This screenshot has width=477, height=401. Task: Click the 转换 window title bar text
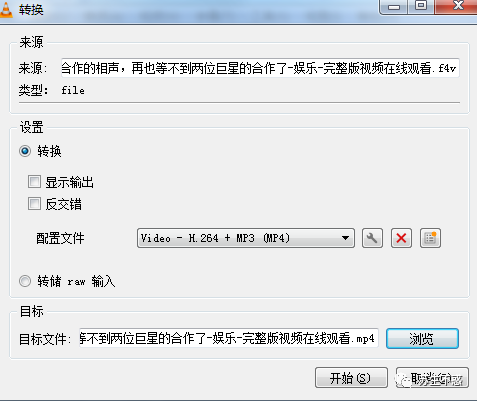tap(31, 10)
